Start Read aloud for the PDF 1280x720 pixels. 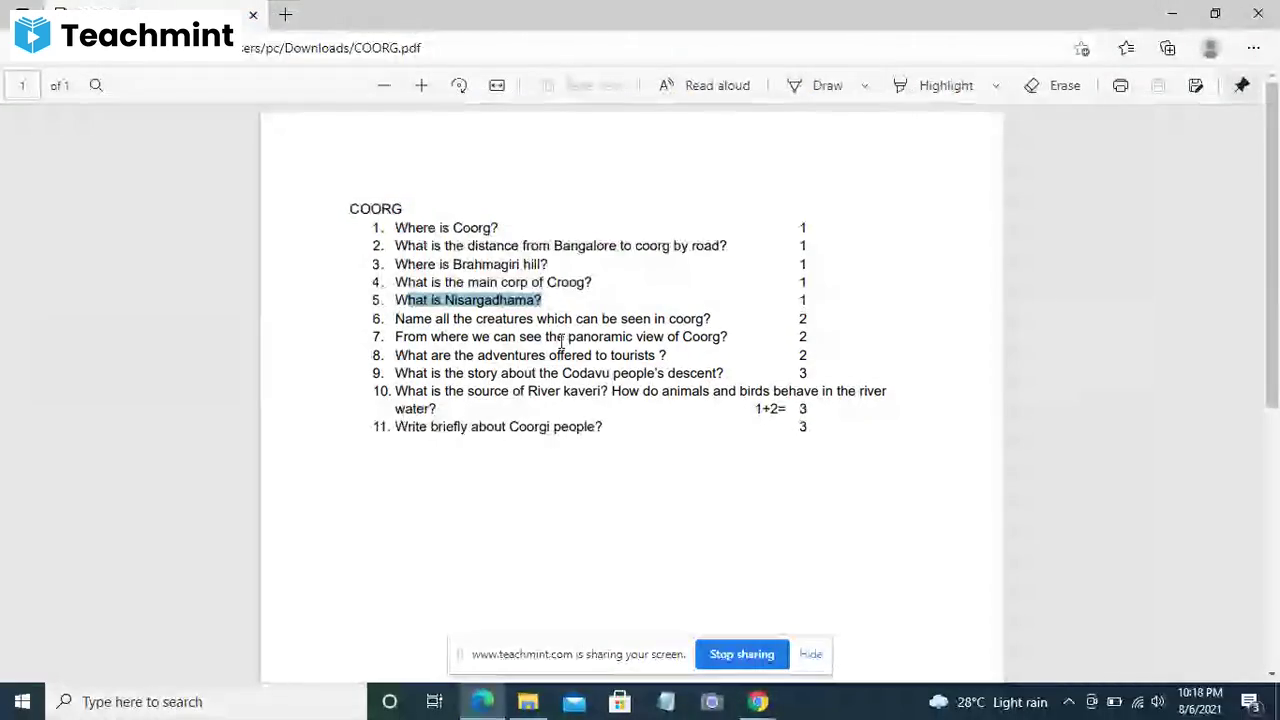click(705, 86)
